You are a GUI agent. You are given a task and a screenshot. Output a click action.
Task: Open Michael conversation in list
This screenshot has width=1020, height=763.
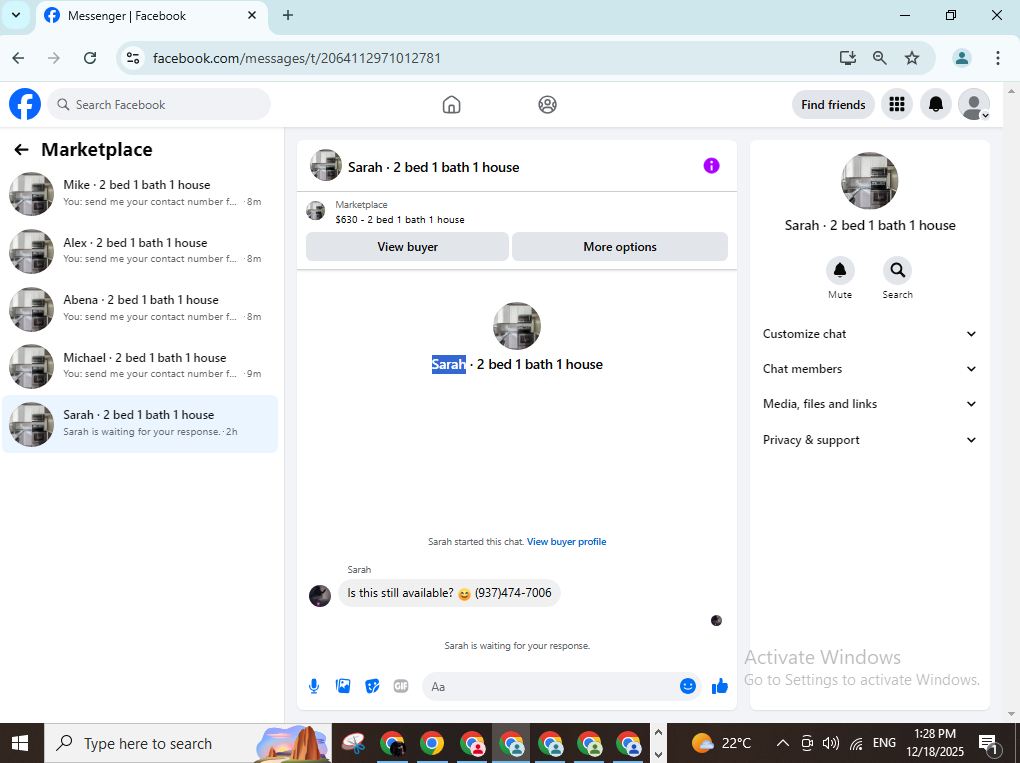(140, 366)
